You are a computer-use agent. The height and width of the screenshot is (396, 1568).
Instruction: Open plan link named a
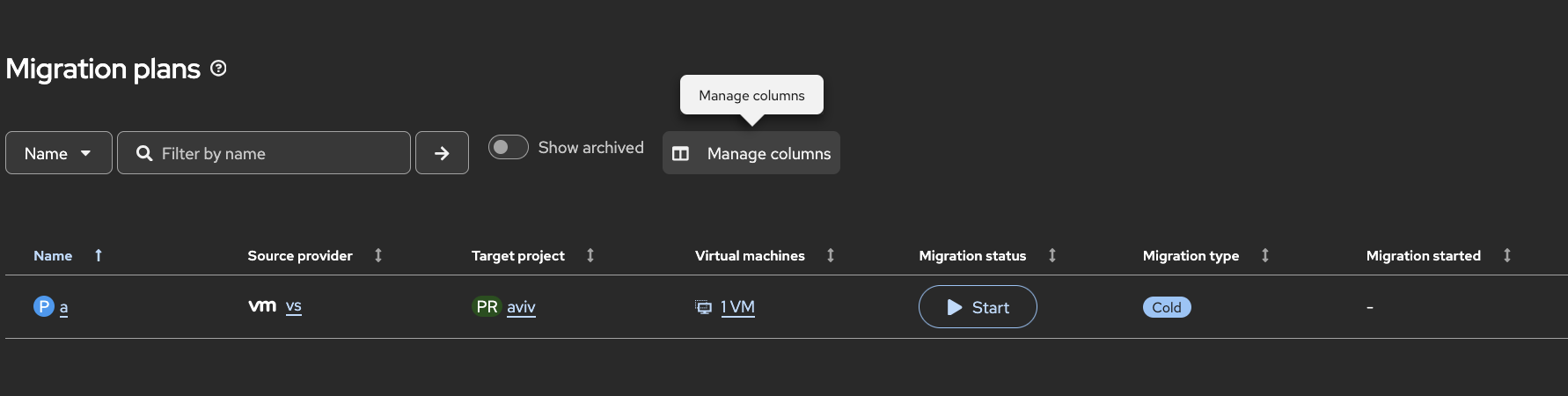[x=63, y=307]
